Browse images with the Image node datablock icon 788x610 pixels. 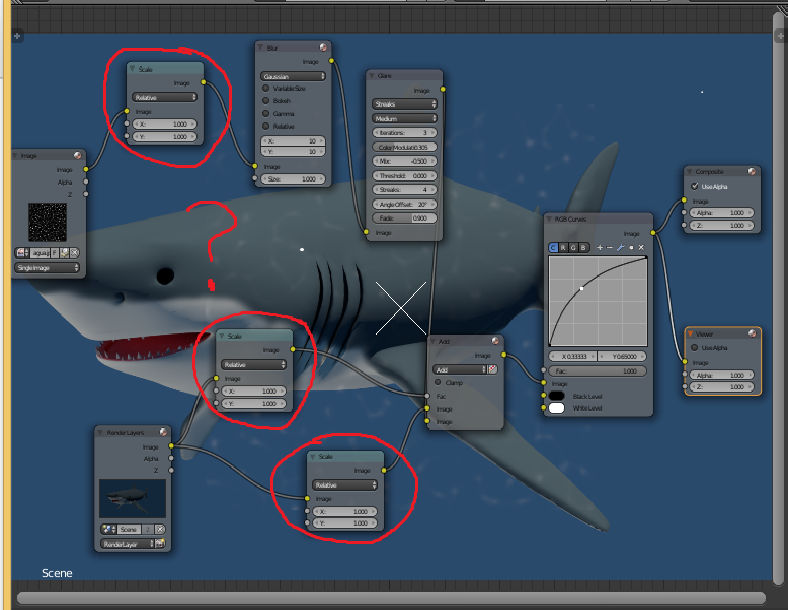click(22, 253)
